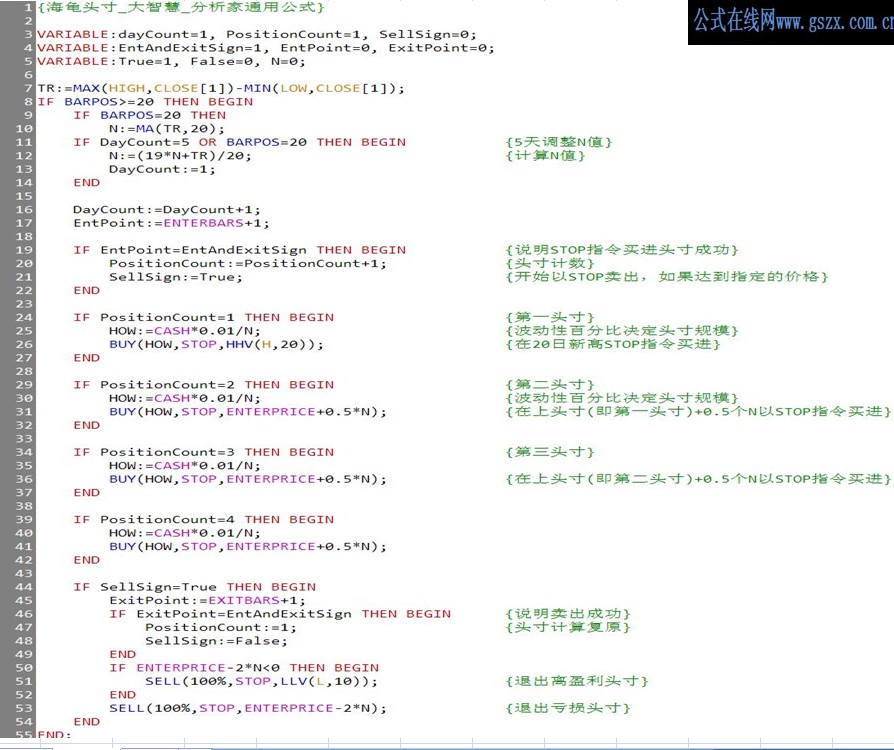Click the '{退出亏损头寸}' comment

point(568,708)
